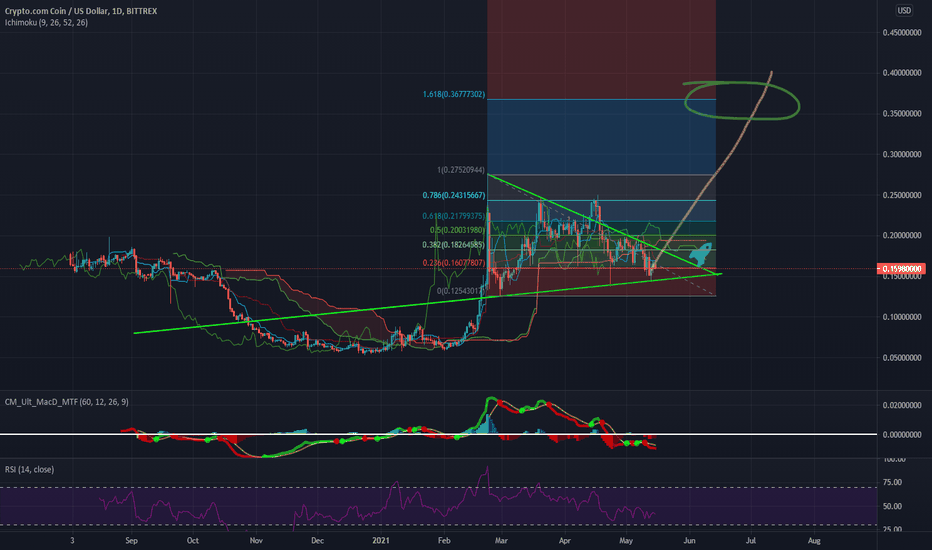Click the 2021 label on time axis
Viewport: 932px width, 550px height.
click(x=380, y=540)
